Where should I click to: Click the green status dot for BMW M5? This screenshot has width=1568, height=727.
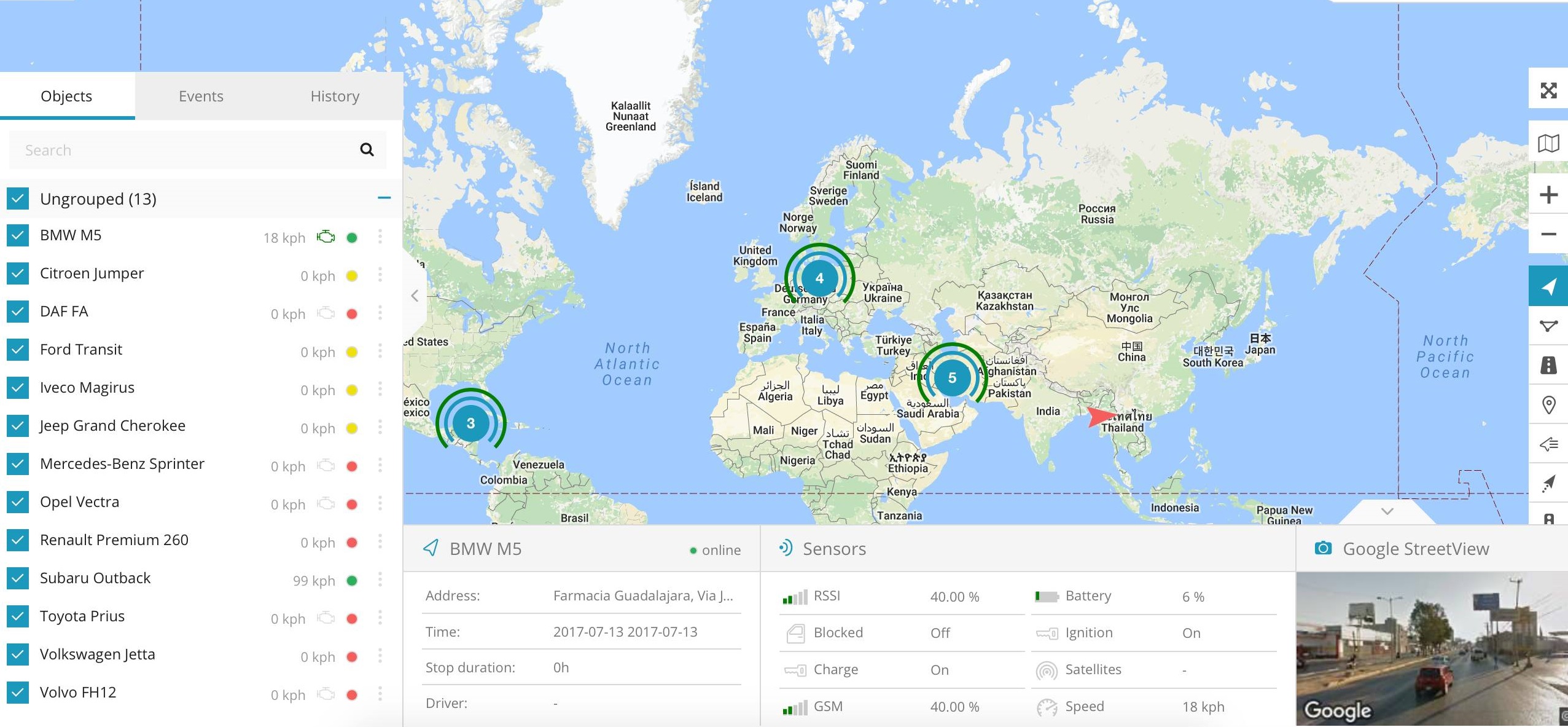(x=352, y=238)
